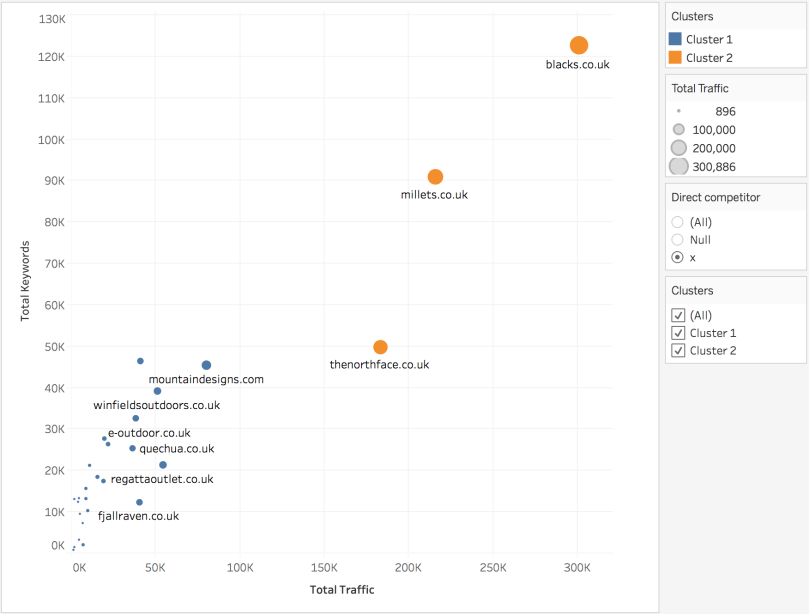Image resolution: width=809 pixels, height=614 pixels.
Task: Click the blue Cluster 1 legend swatch
Action: click(675, 39)
